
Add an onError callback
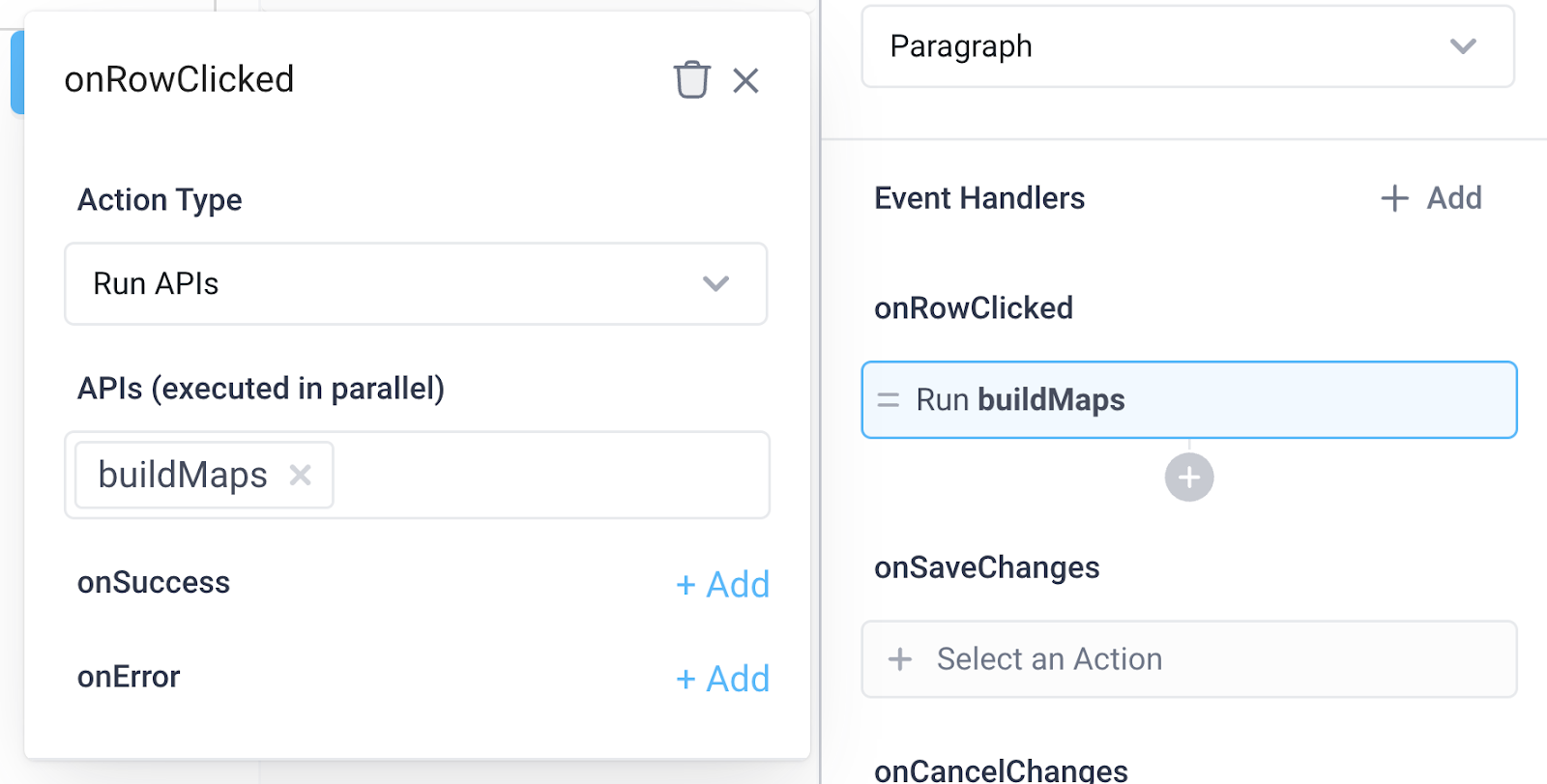pyautogui.click(x=721, y=678)
